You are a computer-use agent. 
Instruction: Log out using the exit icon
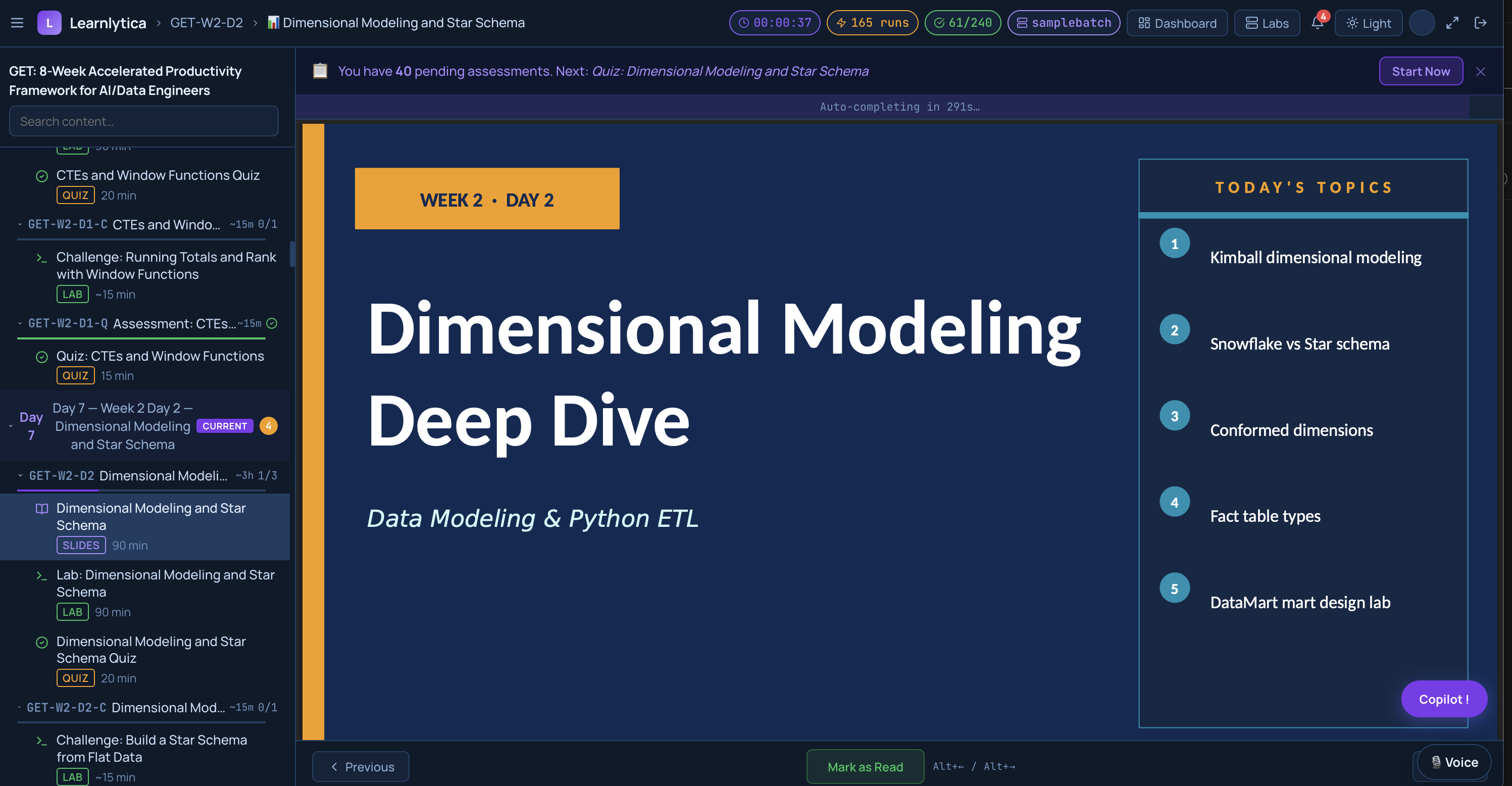[1482, 23]
